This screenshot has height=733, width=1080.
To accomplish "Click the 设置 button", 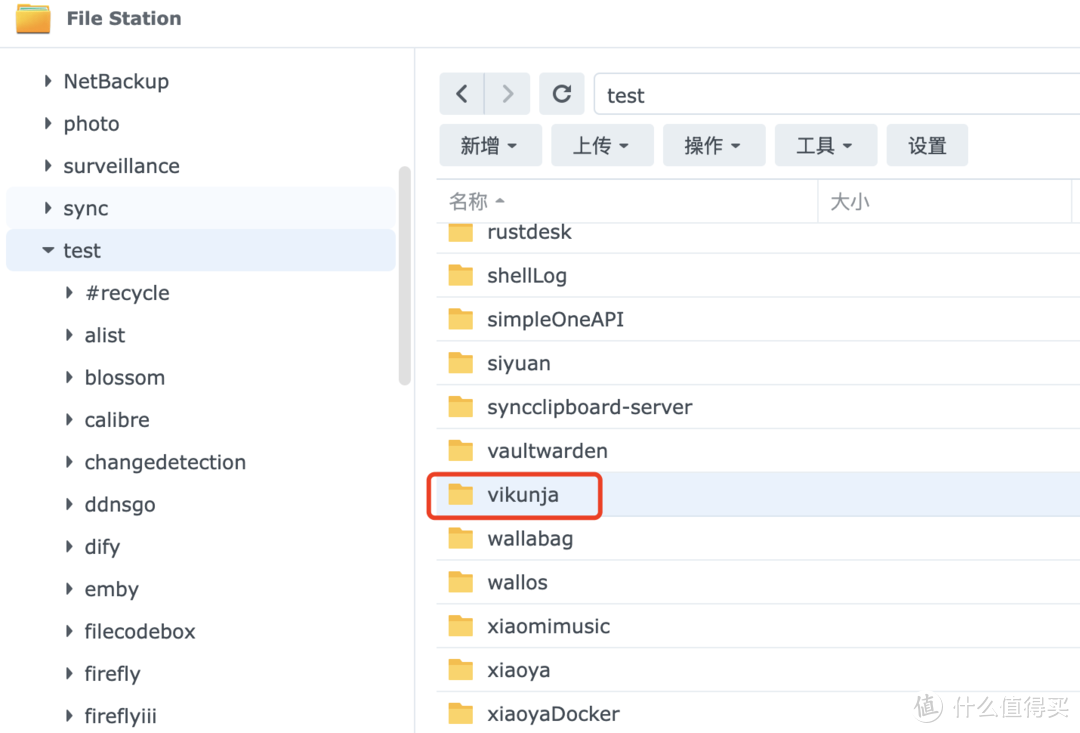I will pos(927,146).
